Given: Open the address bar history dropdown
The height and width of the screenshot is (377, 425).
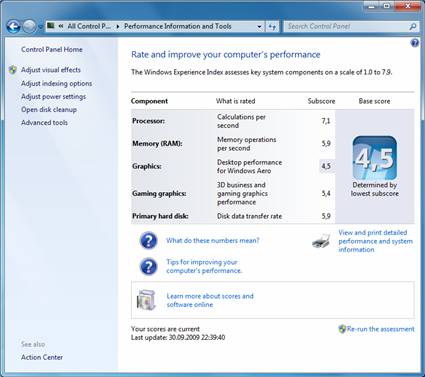Looking at the screenshot, I should point(259,27).
